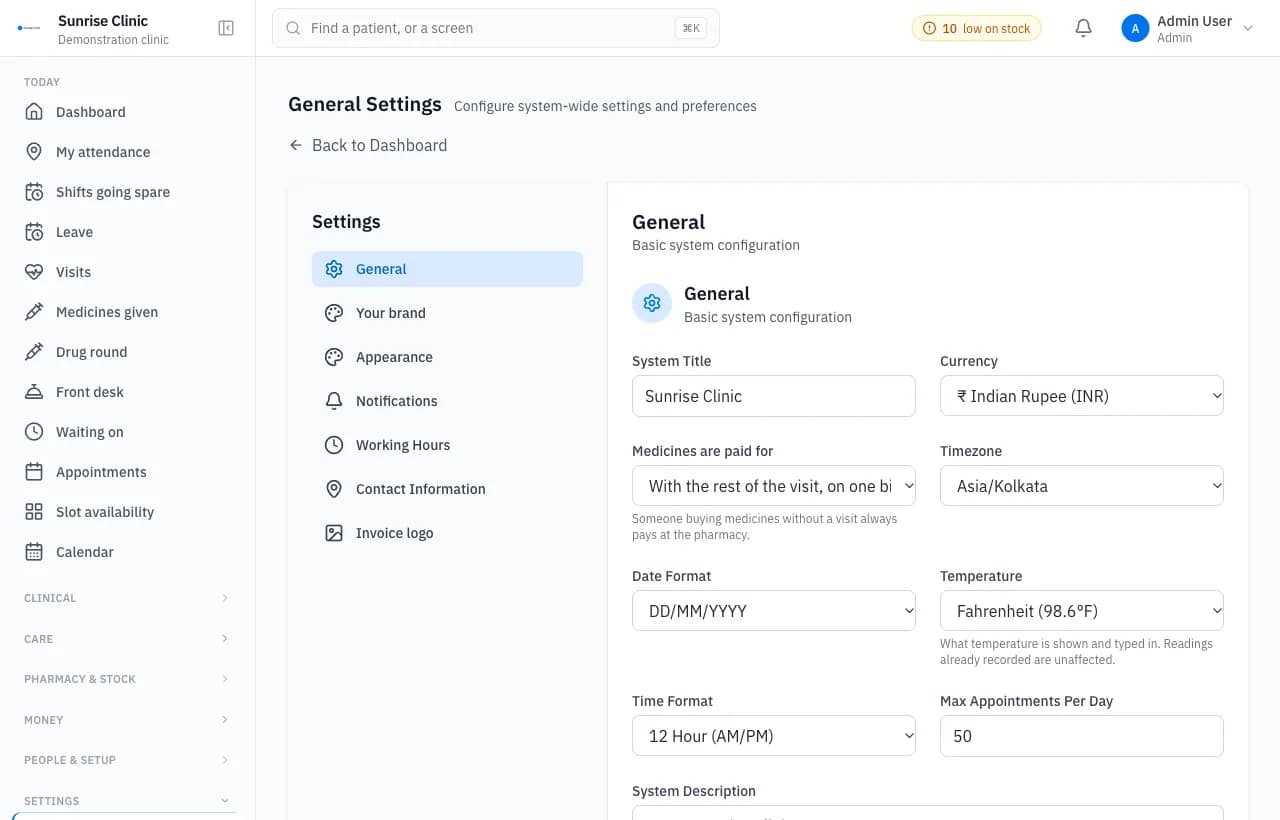The height and width of the screenshot is (820, 1280).
Task: Click the 10 low on stock badge
Action: coord(976,28)
